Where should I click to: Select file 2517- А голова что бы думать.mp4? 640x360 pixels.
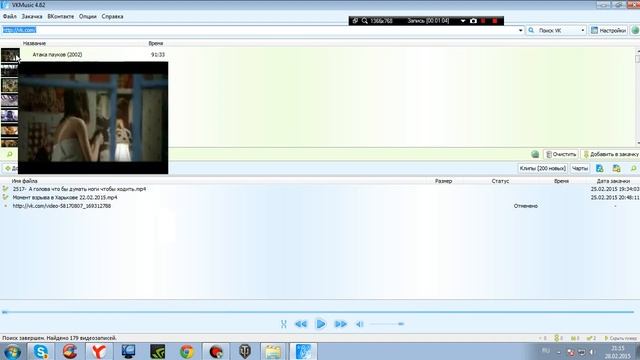[x=79, y=189]
